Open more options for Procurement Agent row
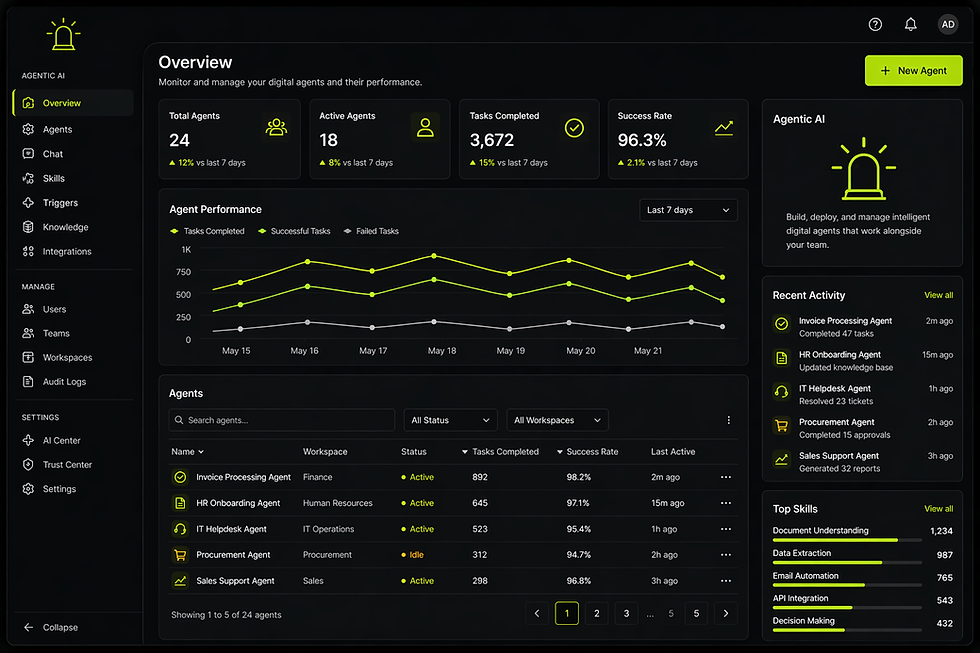 click(x=726, y=555)
